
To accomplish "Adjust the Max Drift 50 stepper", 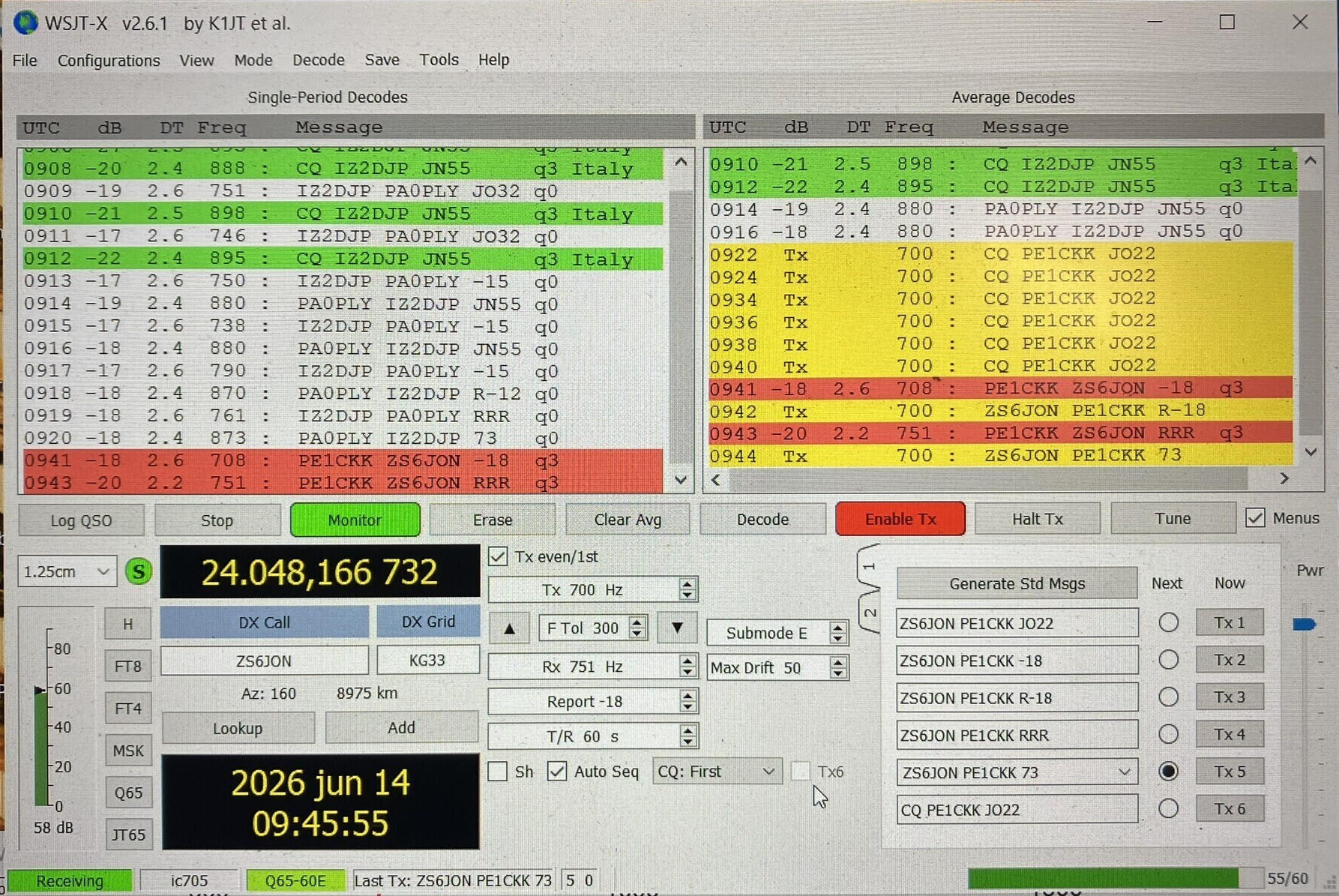I will pyautogui.click(x=837, y=667).
